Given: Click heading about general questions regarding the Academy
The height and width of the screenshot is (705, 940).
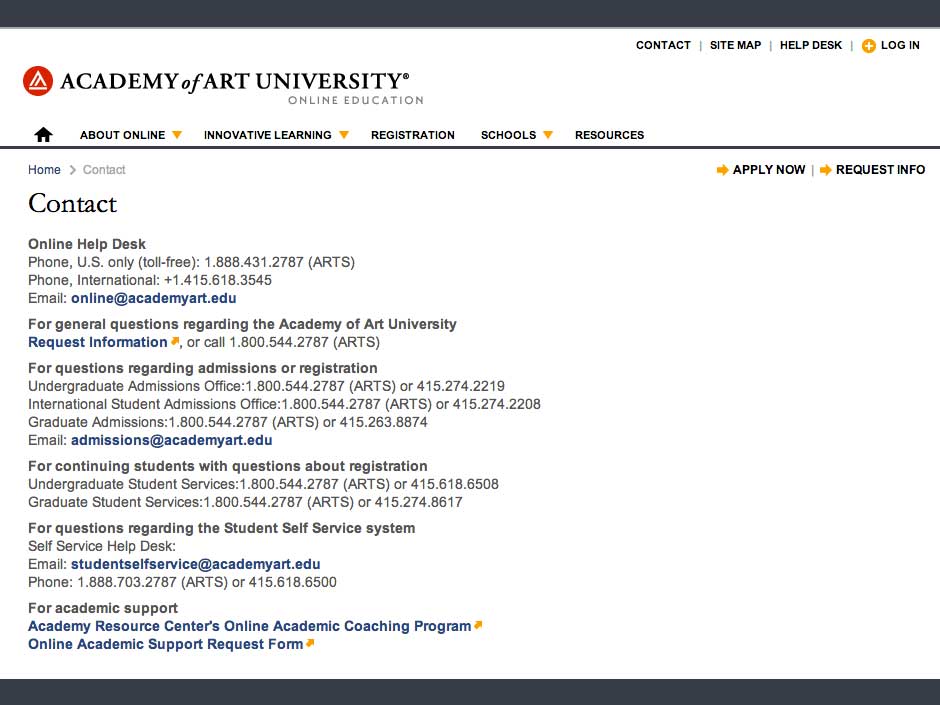Looking at the screenshot, I should (x=242, y=324).
